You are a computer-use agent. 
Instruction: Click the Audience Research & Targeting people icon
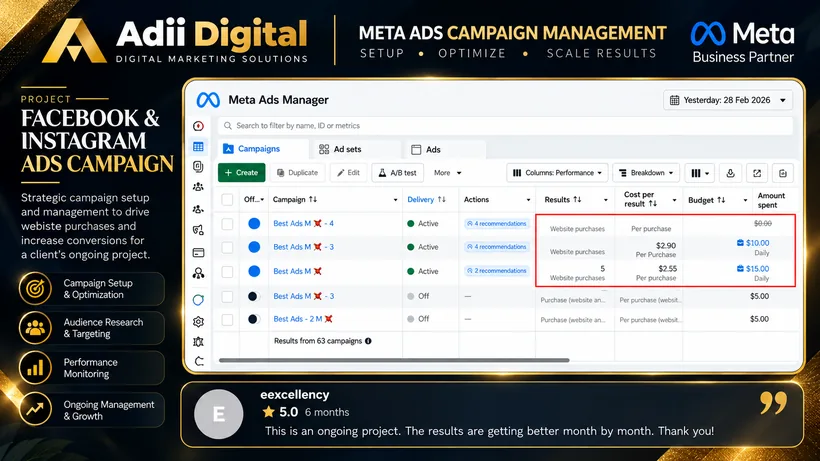tap(36, 328)
